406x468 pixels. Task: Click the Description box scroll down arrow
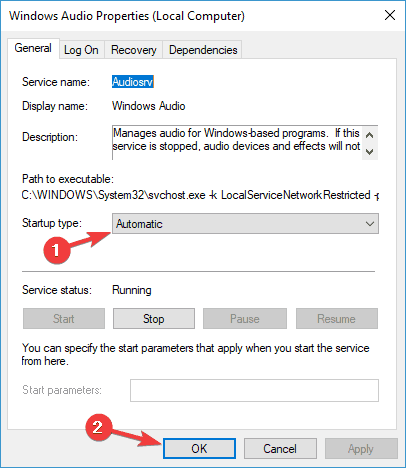pyautogui.click(x=369, y=152)
